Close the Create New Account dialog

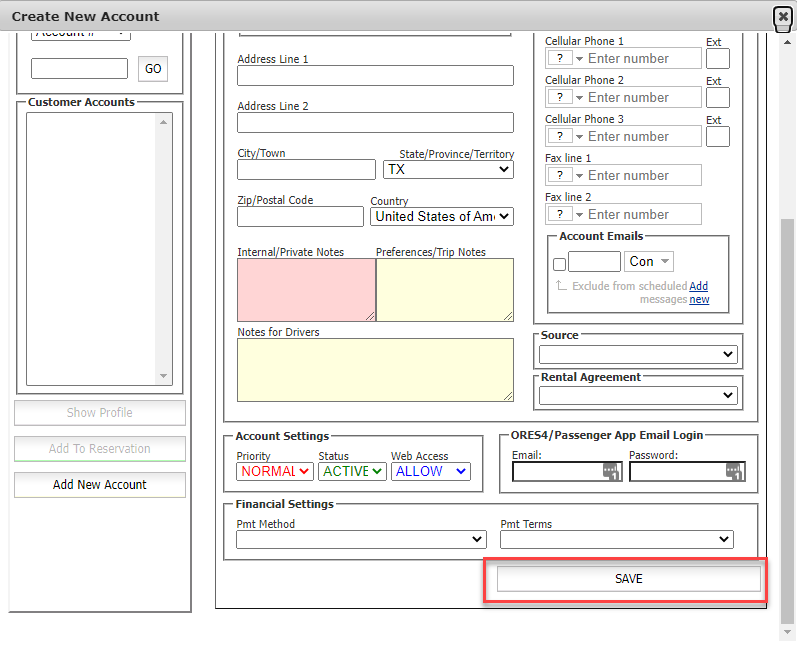pyautogui.click(x=783, y=17)
